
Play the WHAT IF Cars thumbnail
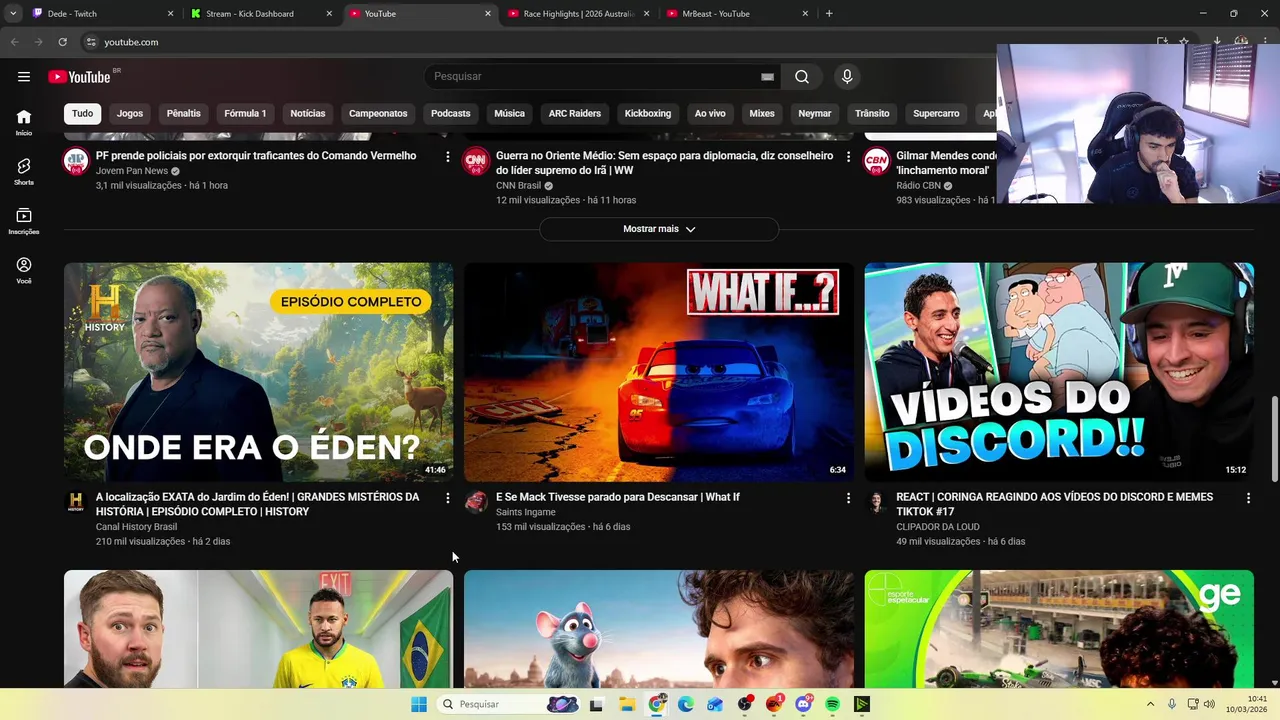click(659, 372)
